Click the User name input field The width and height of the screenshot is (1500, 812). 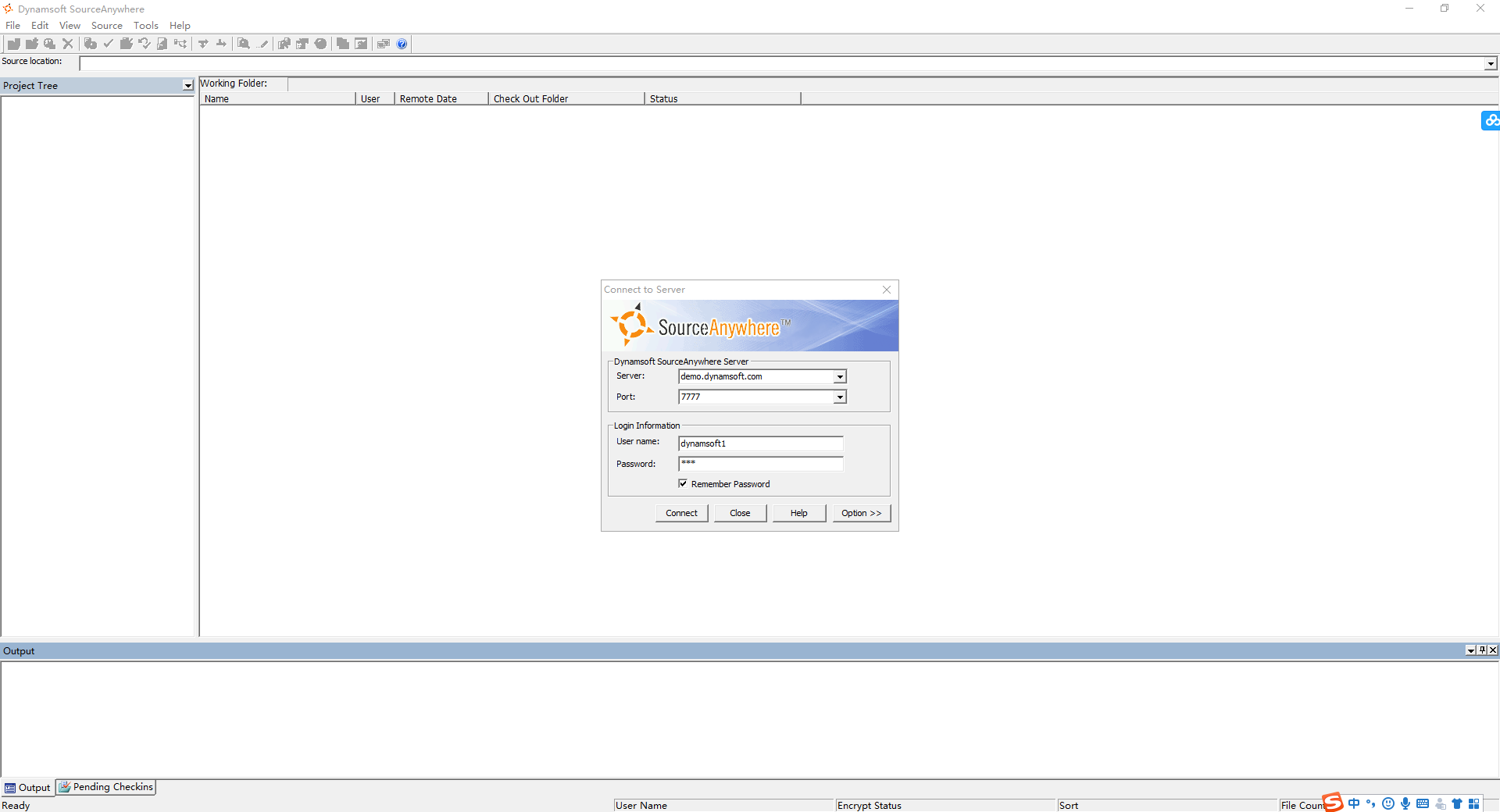[760, 443]
